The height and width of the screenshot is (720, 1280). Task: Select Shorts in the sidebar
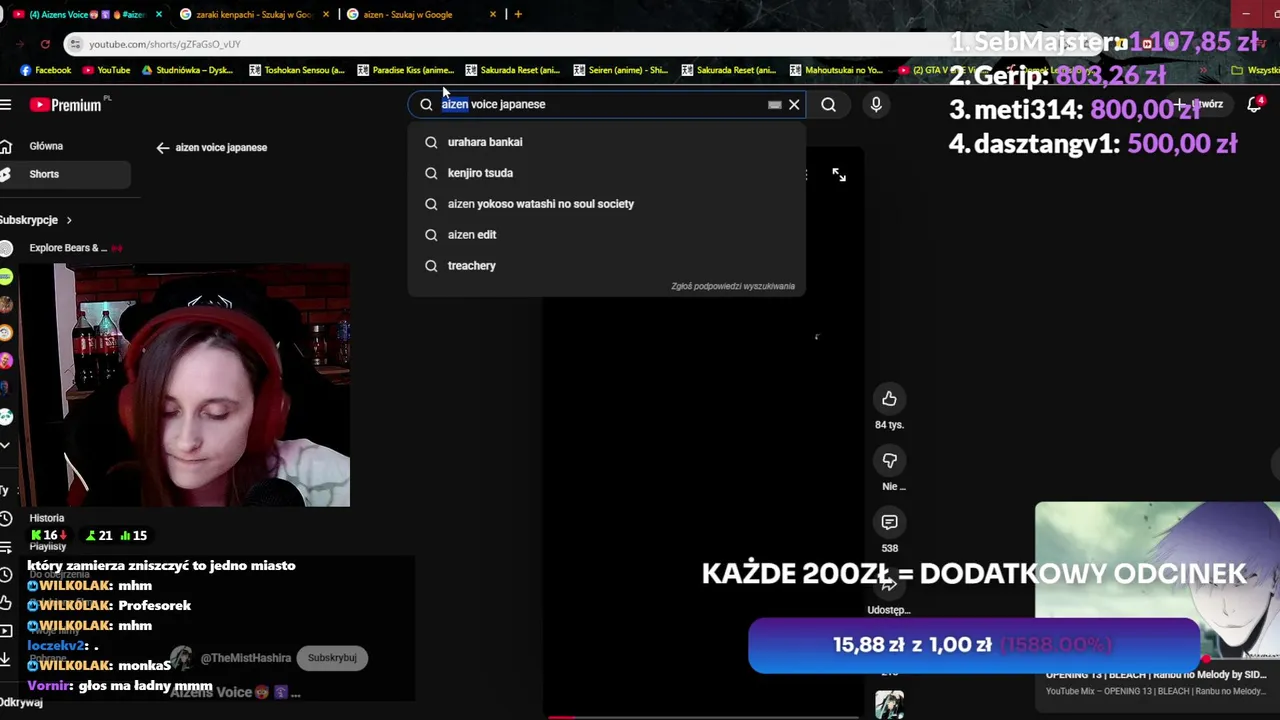click(65, 174)
